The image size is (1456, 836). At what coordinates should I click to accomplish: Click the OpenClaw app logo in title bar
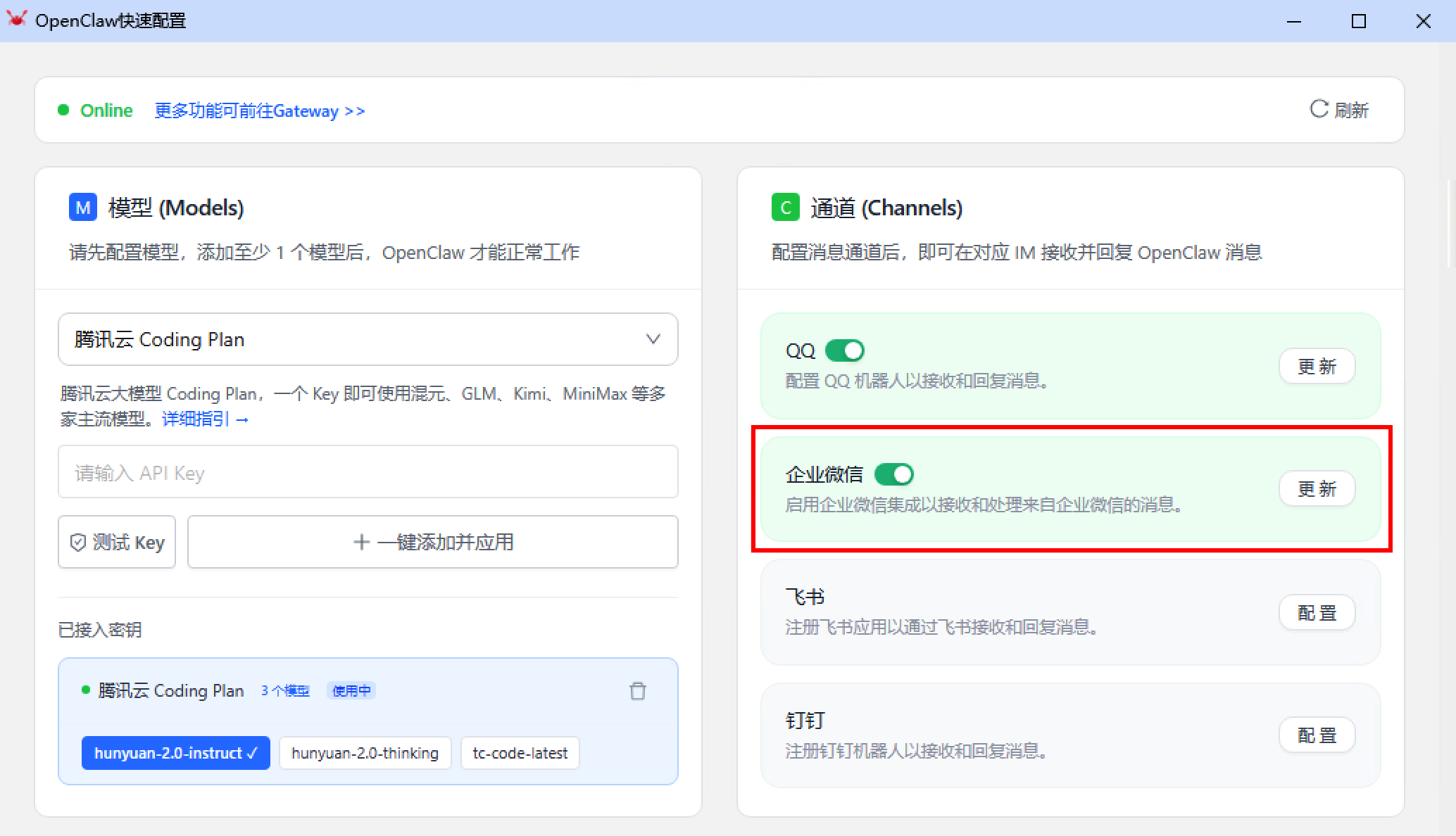coord(16,19)
